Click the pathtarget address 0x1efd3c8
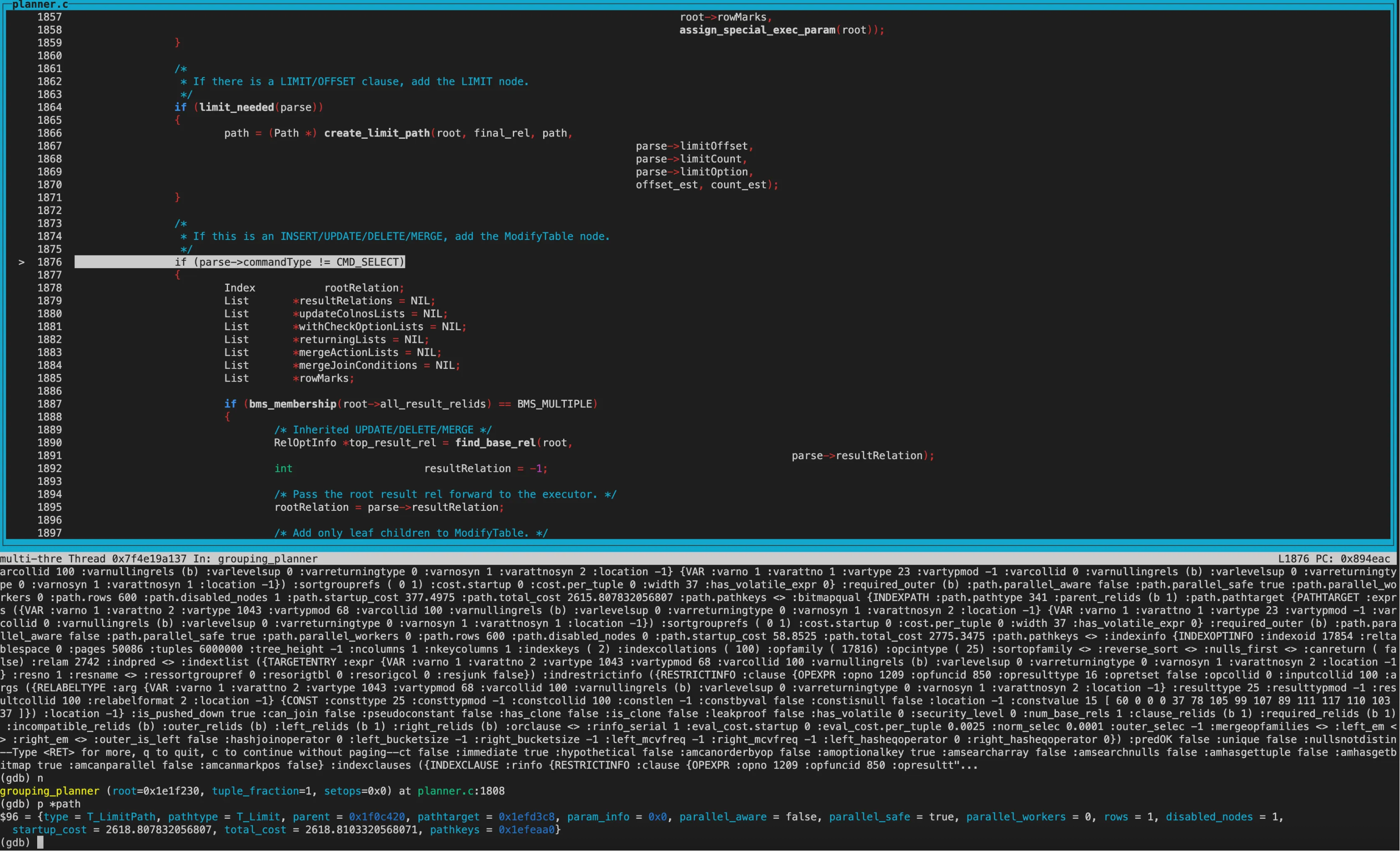 [x=526, y=817]
